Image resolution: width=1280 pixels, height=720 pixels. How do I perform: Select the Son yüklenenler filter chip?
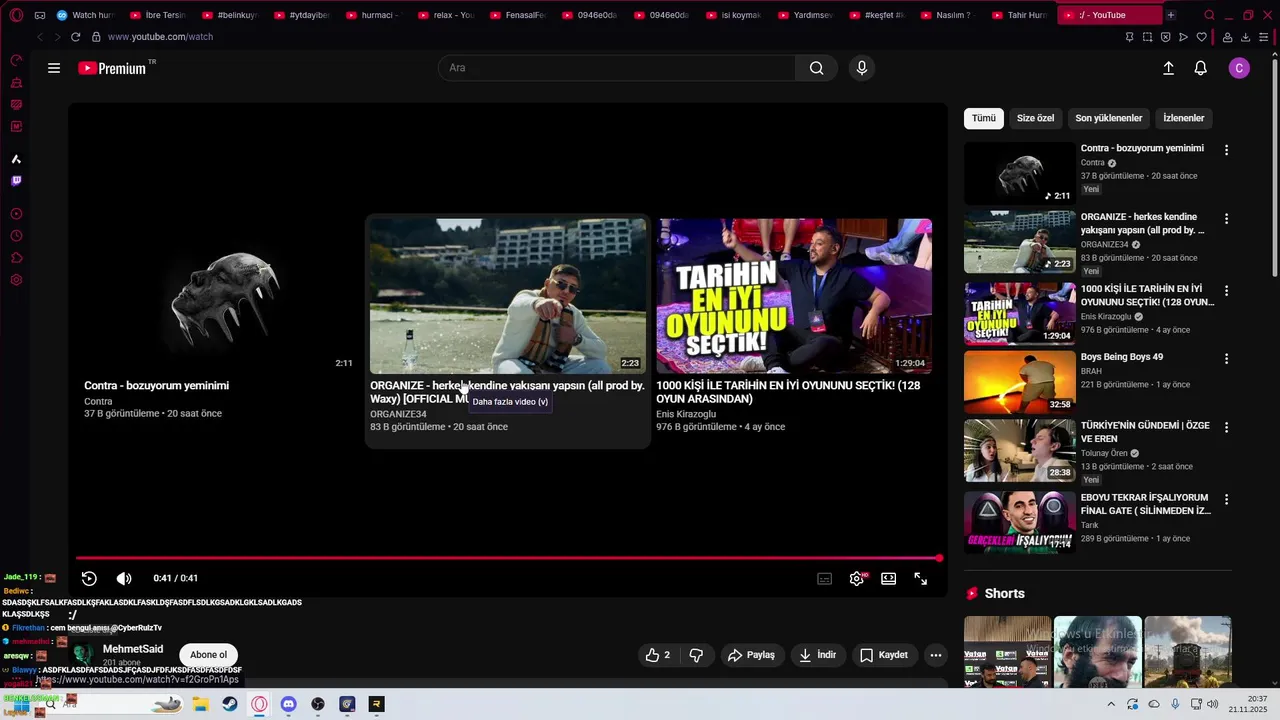coord(1108,118)
